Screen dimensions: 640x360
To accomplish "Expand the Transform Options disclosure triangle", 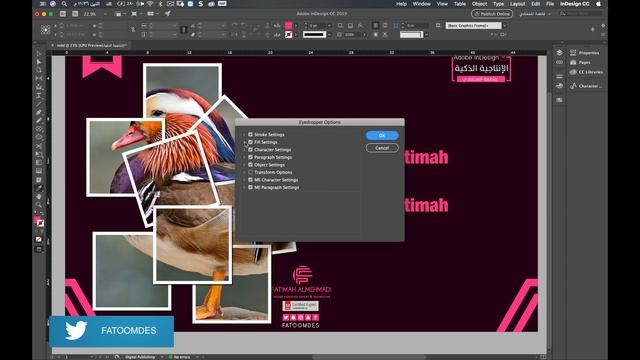I will pyautogui.click(x=244, y=172).
